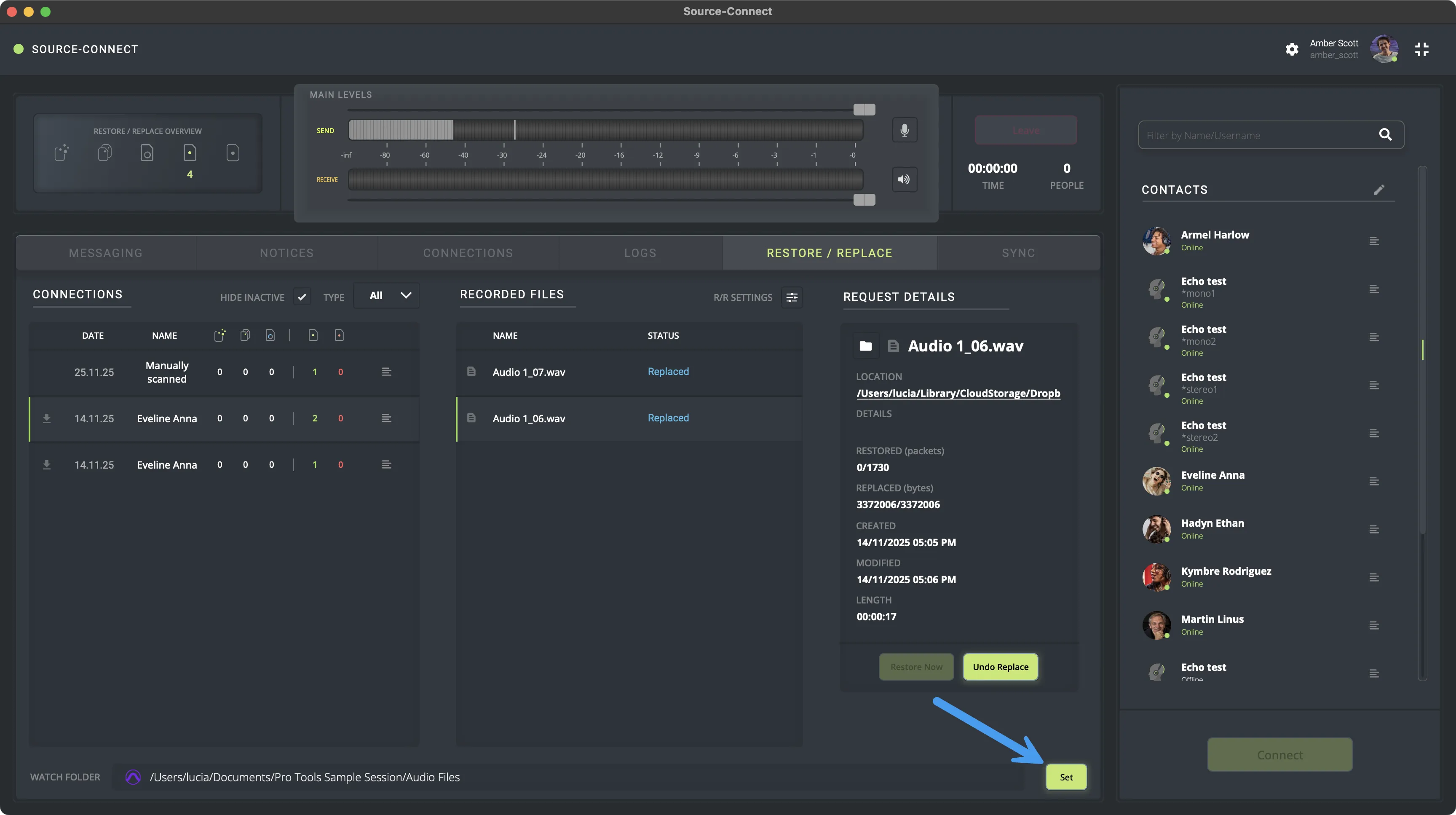Click the collapse window arrows icon
This screenshot has height=815, width=1456.
tap(1422, 49)
